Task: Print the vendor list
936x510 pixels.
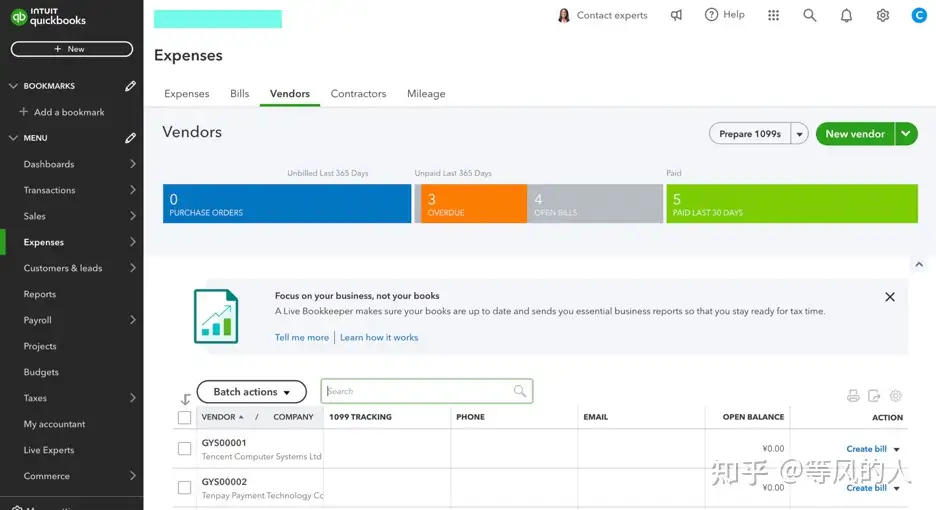Action: pos(852,395)
